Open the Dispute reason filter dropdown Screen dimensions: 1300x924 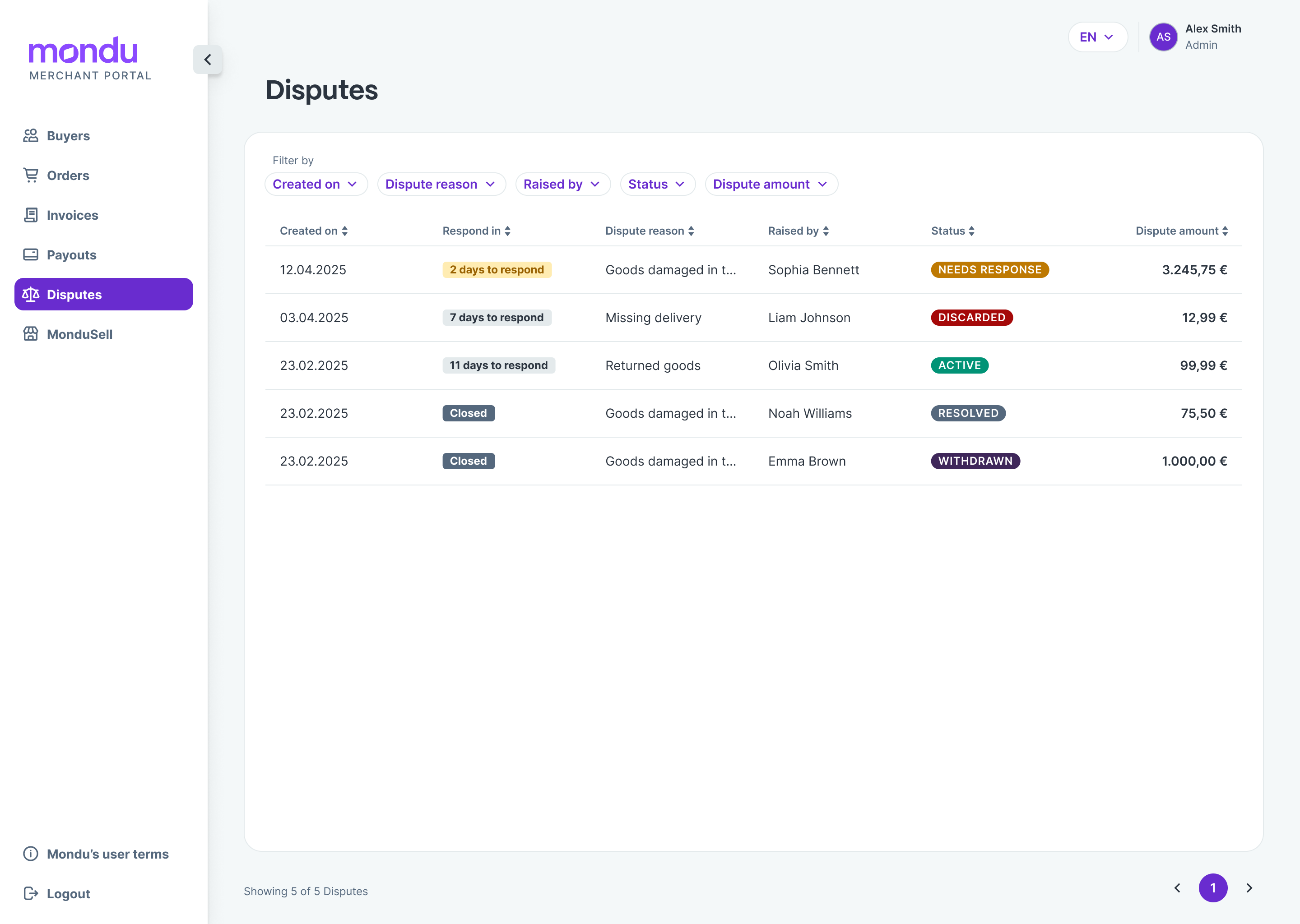pyautogui.click(x=441, y=185)
